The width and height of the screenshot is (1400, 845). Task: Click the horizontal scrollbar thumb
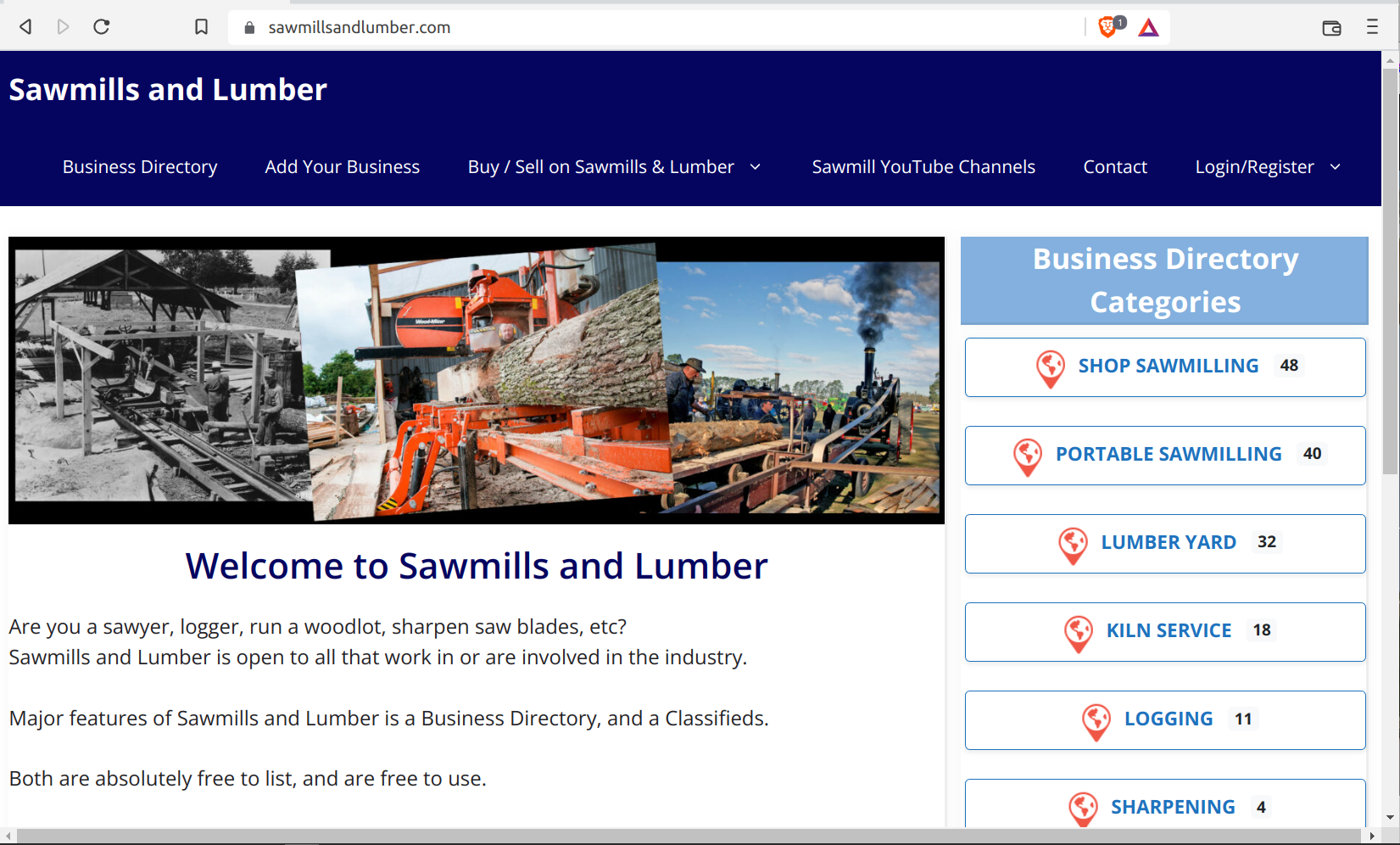pyautogui.click(x=689, y=837)
